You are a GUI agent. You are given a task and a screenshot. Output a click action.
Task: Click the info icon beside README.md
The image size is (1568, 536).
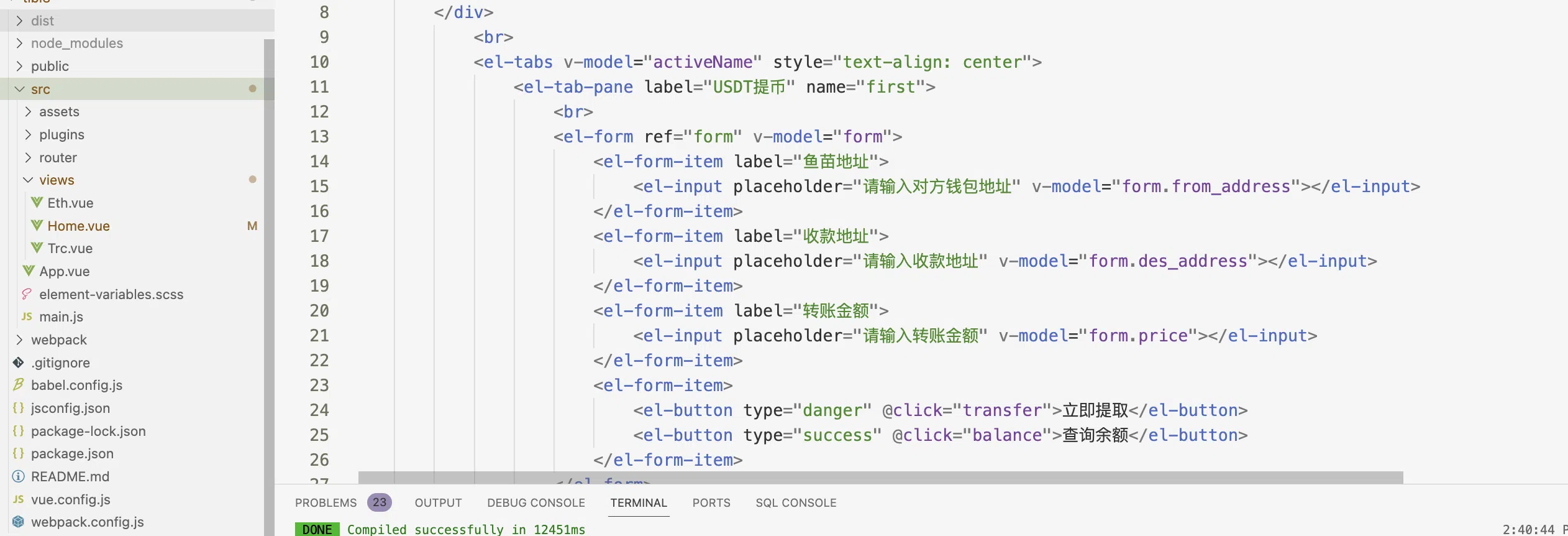(x=19, y=476)
